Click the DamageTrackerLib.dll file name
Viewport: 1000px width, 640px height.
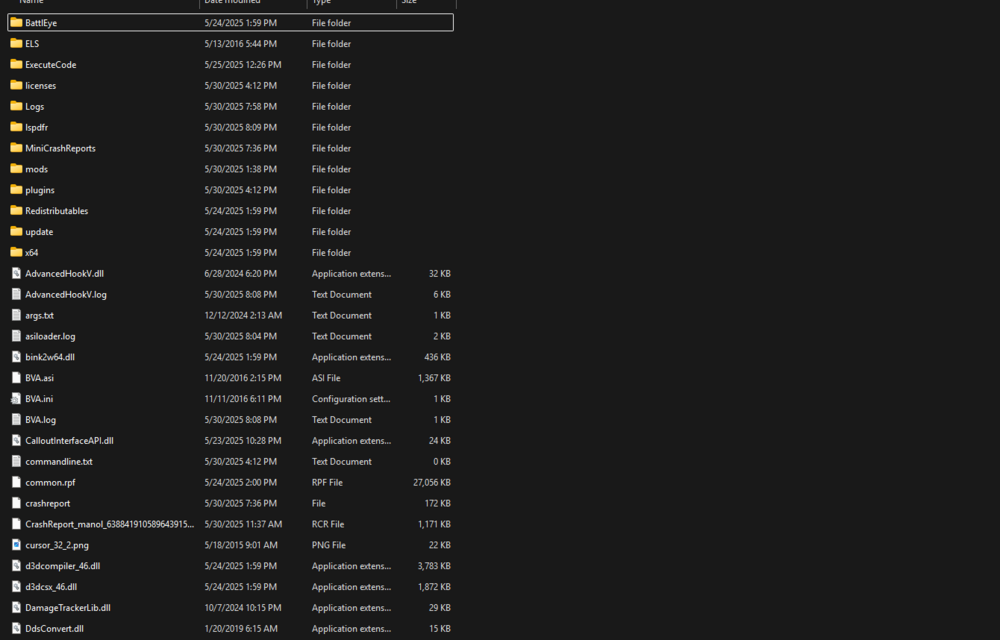[x=68, y=608]
